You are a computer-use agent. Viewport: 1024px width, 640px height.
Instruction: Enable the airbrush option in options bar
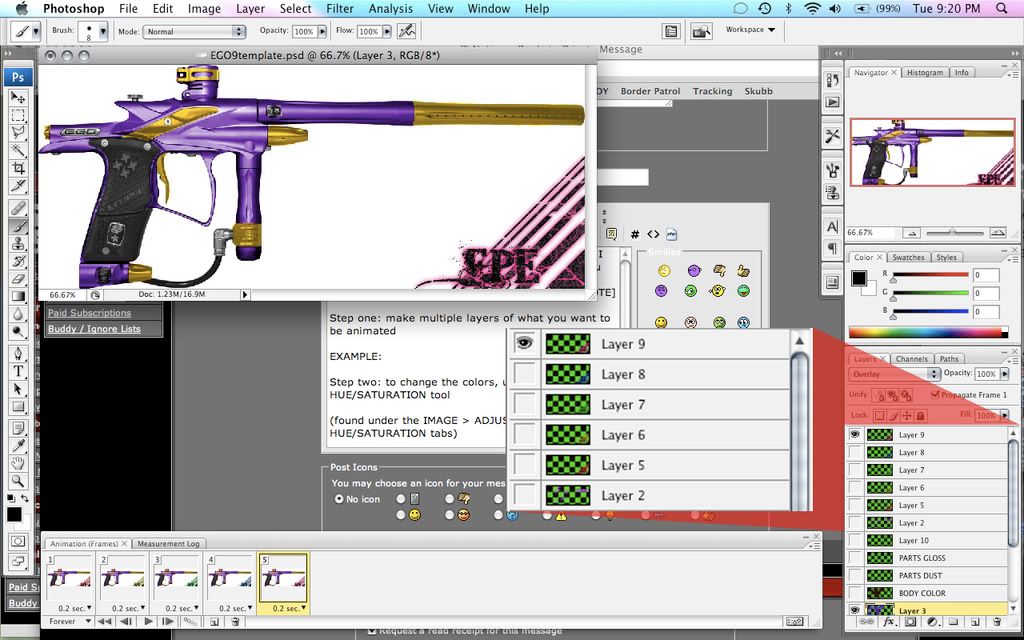406,31
